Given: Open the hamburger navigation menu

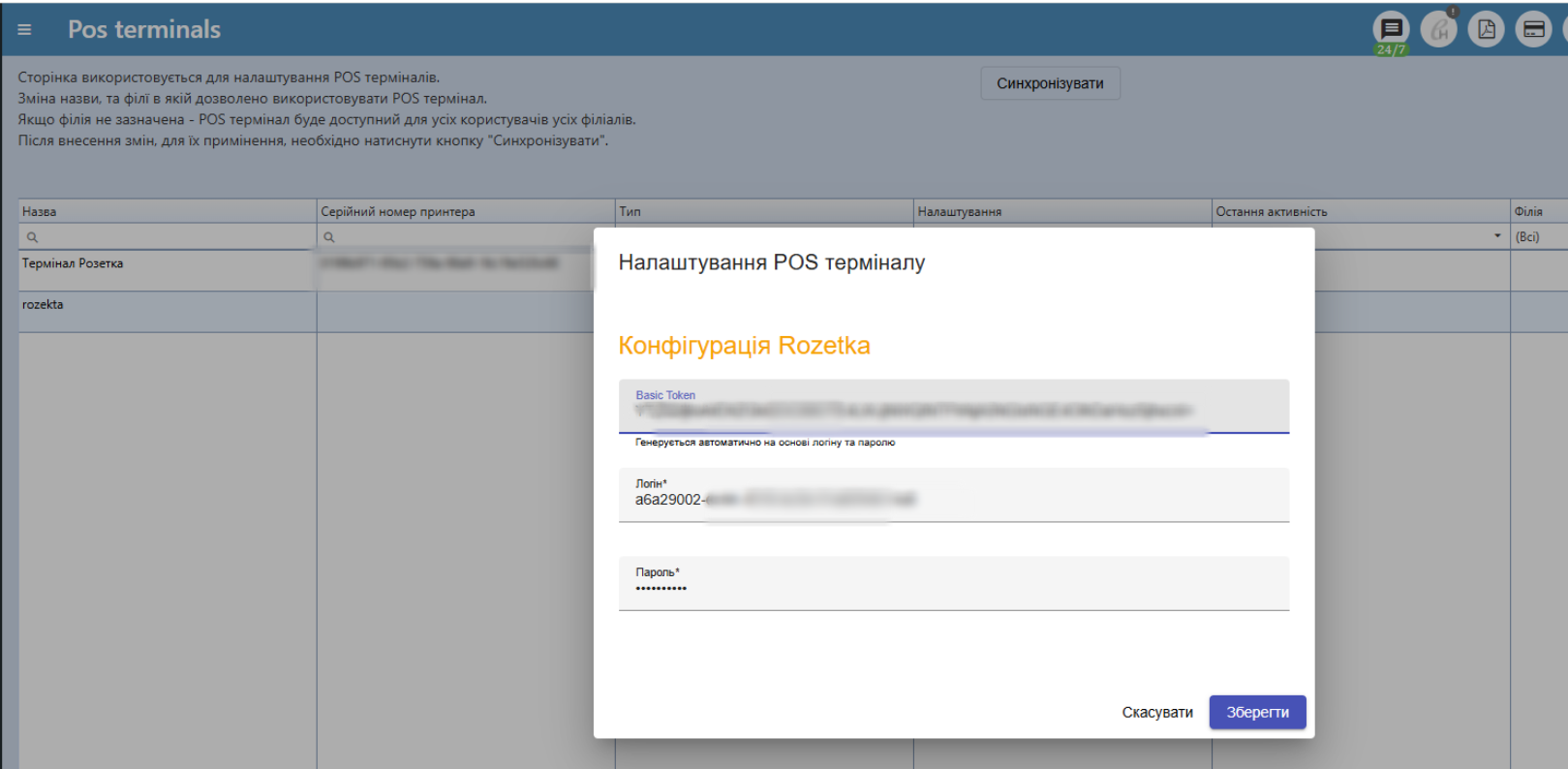Looking at the screenshot, I should click(x=24, y=30).
